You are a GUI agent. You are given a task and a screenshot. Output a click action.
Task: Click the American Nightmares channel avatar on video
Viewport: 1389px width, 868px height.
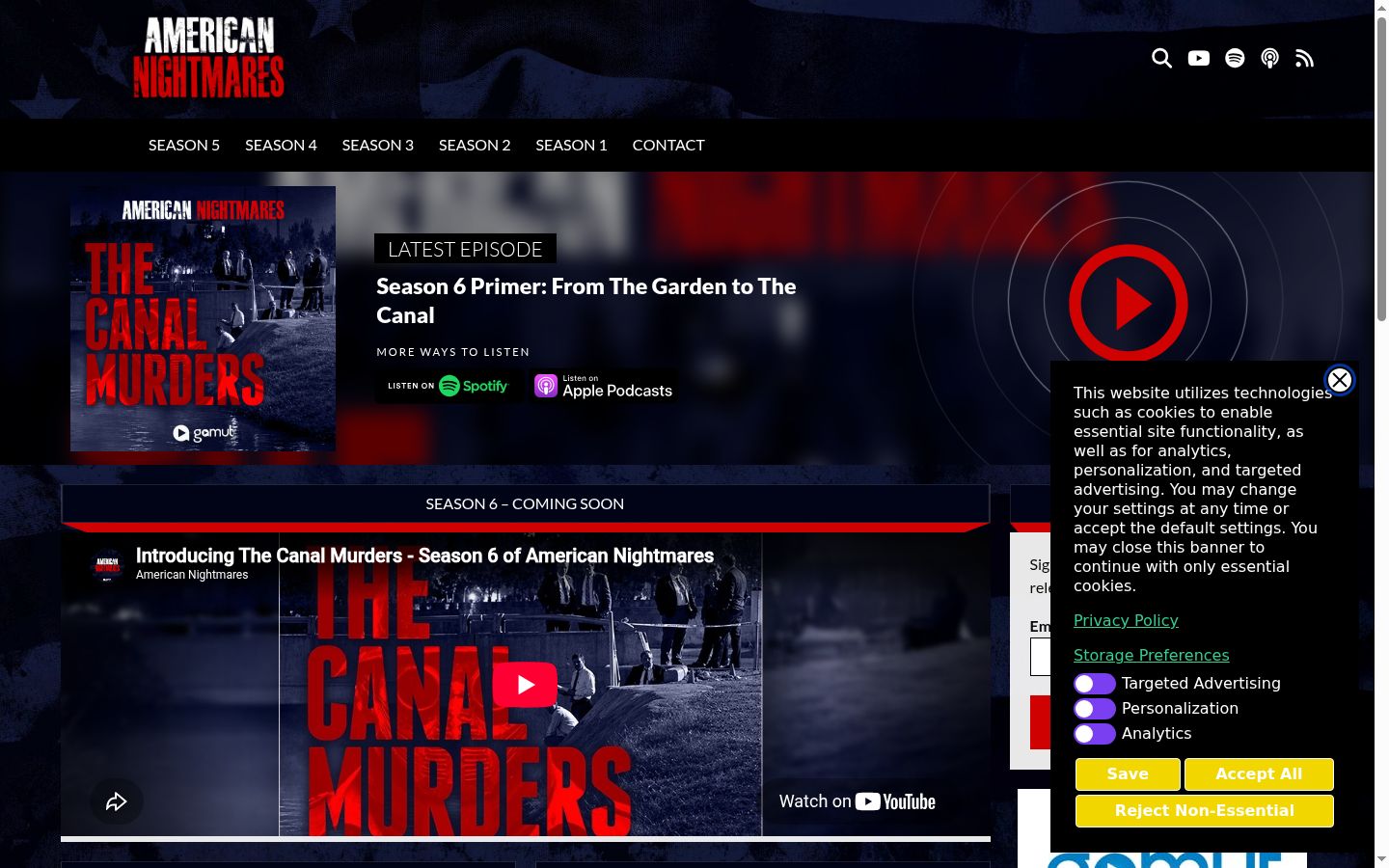(108, 565)
